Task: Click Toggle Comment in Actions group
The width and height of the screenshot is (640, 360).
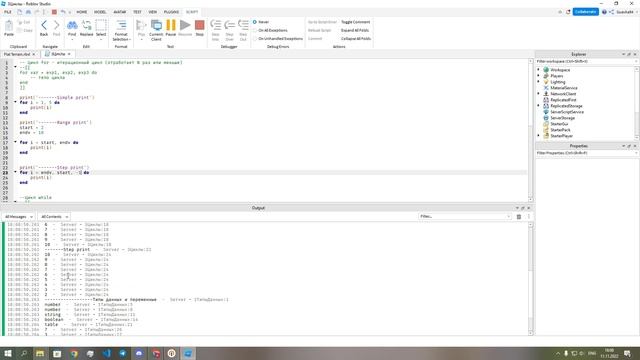Action: coord(356,22)
